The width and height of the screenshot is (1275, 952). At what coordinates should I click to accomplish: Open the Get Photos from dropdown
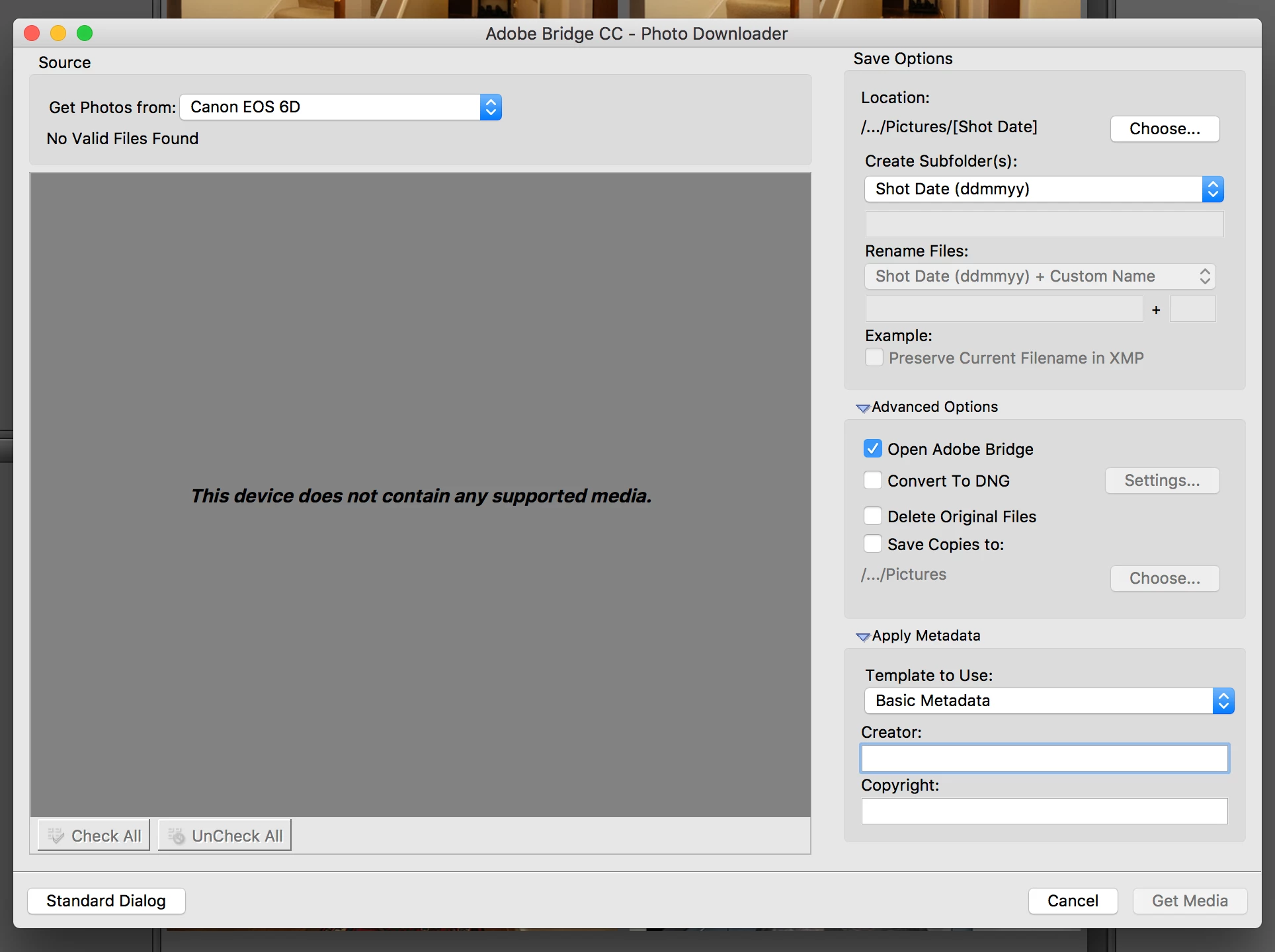tap(341, 107)
